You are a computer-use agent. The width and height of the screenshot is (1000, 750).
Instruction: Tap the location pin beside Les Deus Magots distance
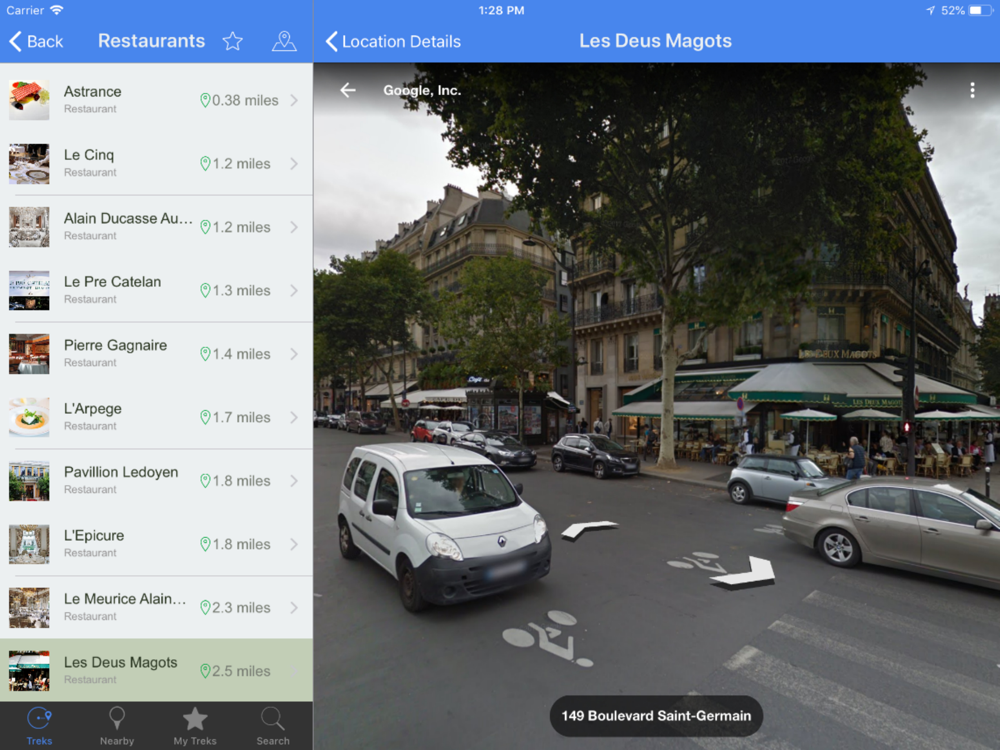(205, 671)
